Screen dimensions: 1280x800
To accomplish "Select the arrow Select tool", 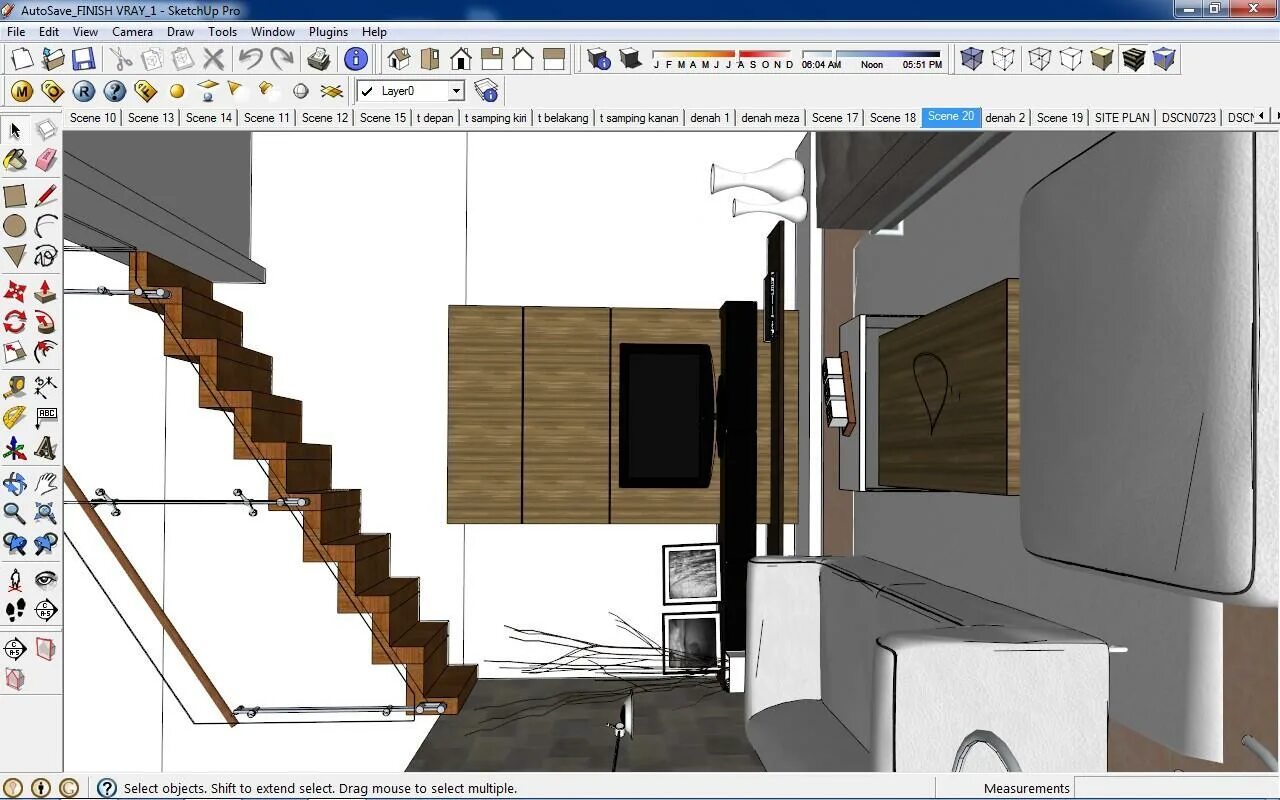I will coord(15,130).
